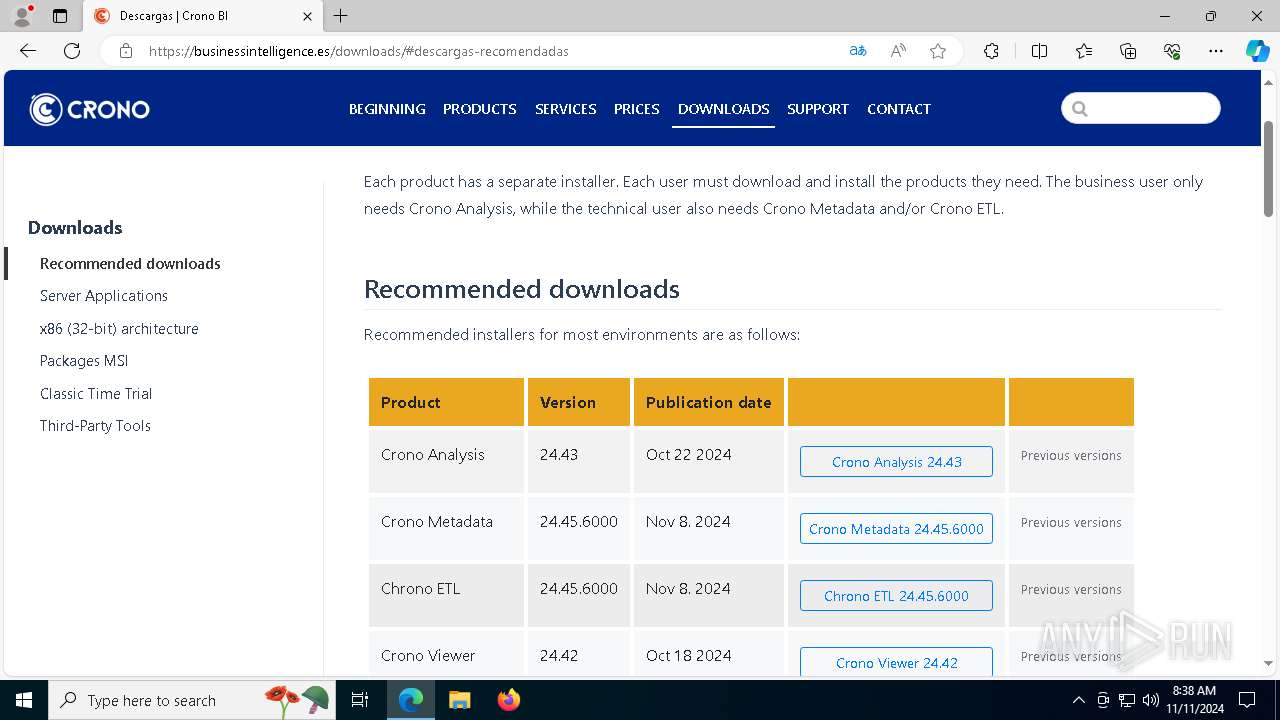This screenshot has height=720, width=1280.
Task: Open Settings and more menu
Action: (x=1216, y=51)
